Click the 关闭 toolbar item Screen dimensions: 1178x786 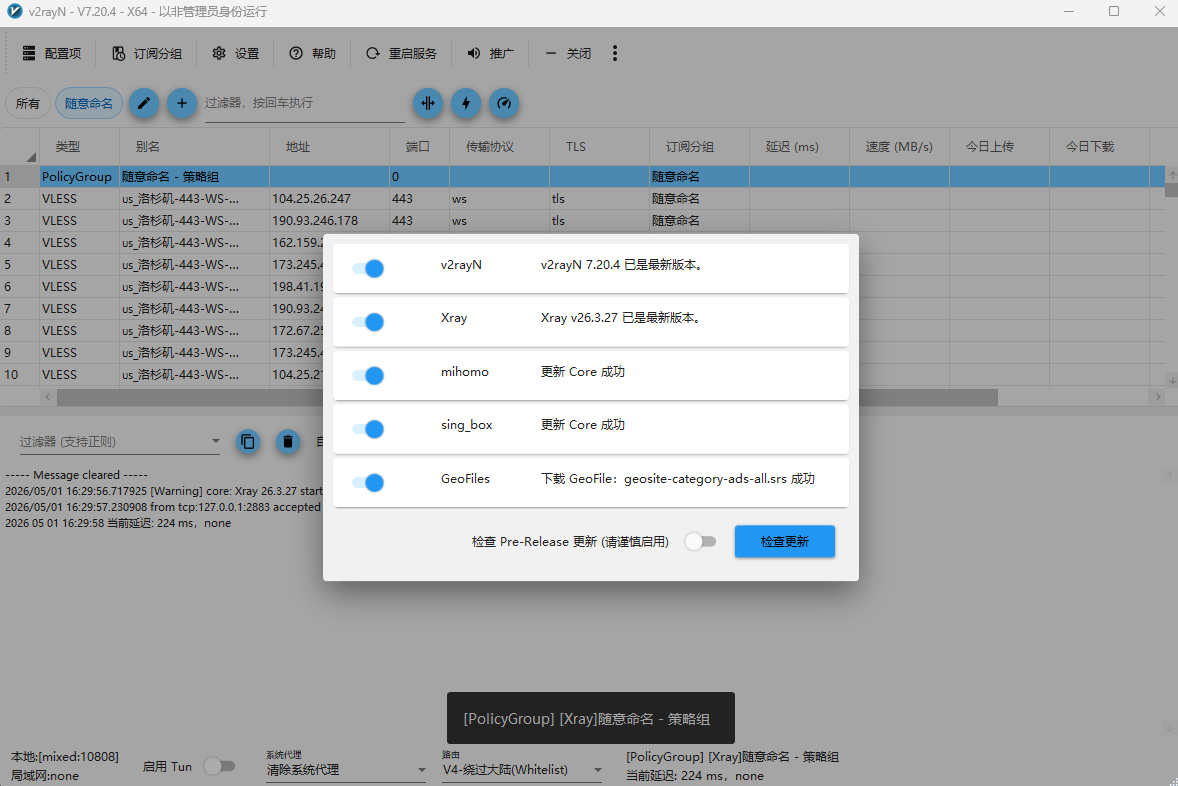(x=568, y=53)
